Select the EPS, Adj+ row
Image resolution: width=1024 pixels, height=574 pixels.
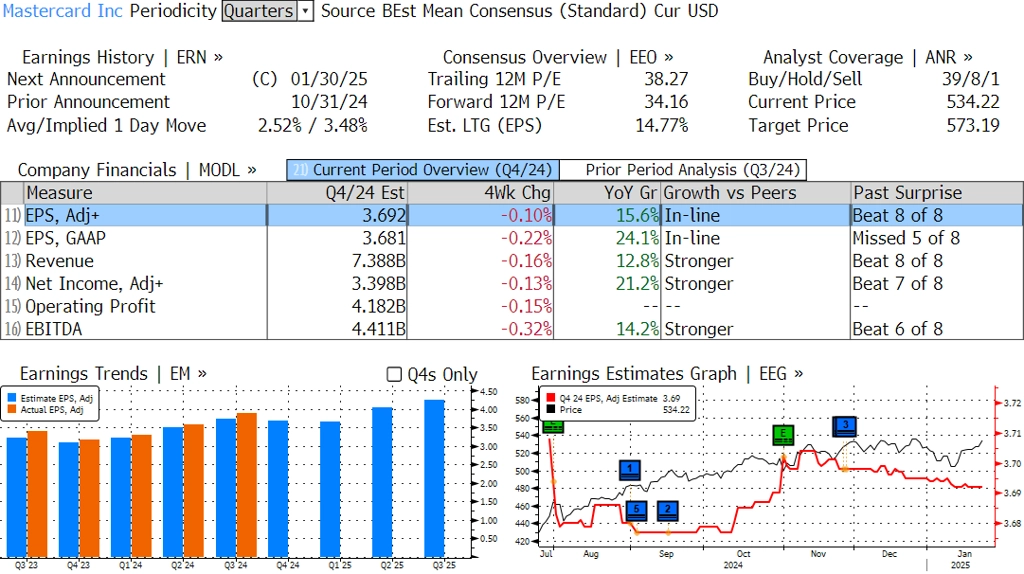point(512,215)
